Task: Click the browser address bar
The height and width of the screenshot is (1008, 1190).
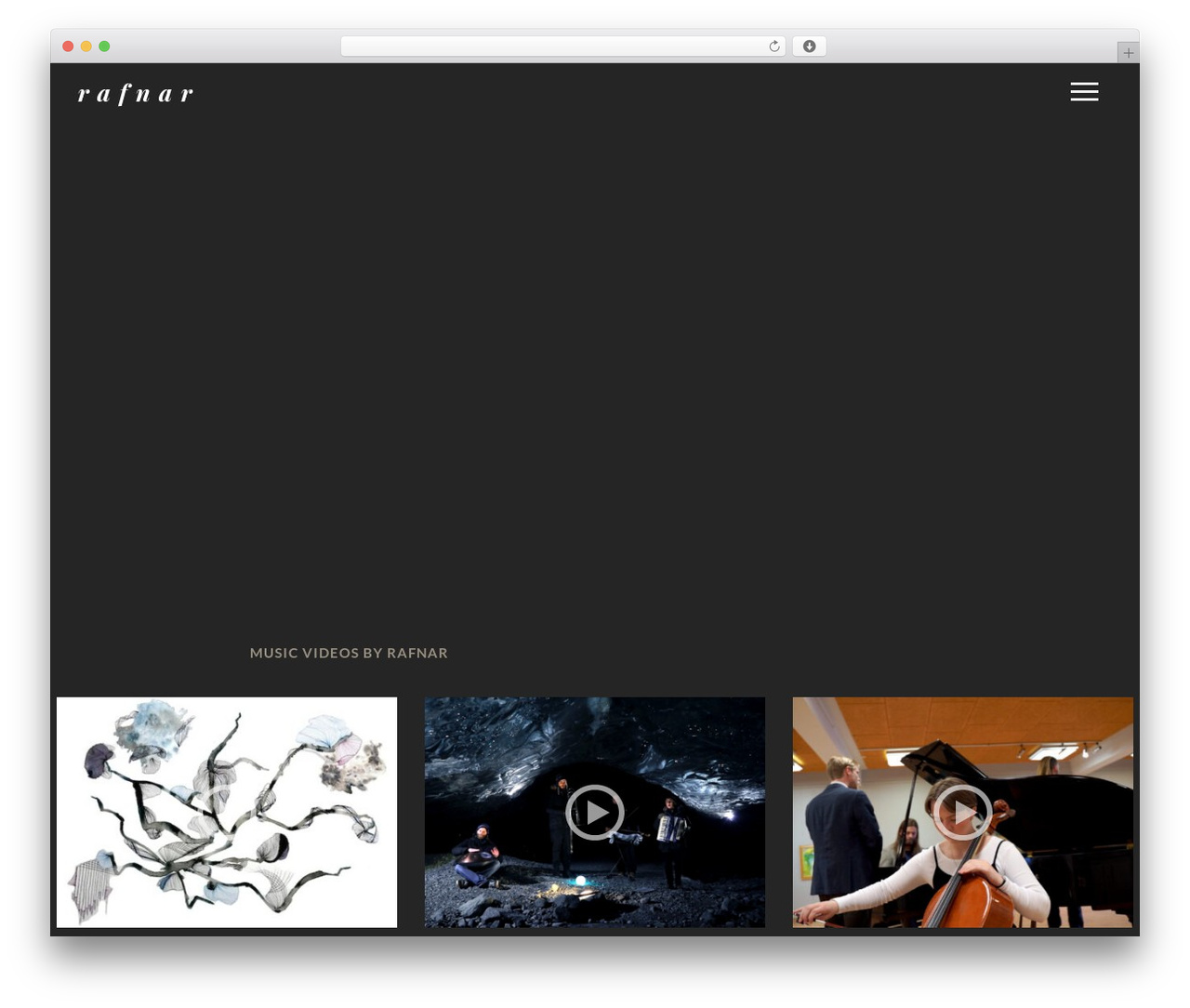Action: [563, 46]
